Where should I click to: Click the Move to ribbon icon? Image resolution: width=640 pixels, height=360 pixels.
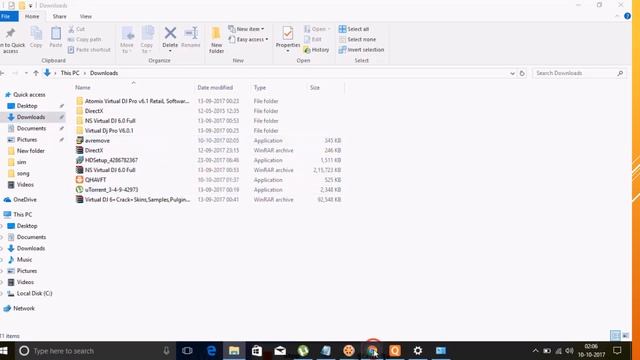coord(127,40)
